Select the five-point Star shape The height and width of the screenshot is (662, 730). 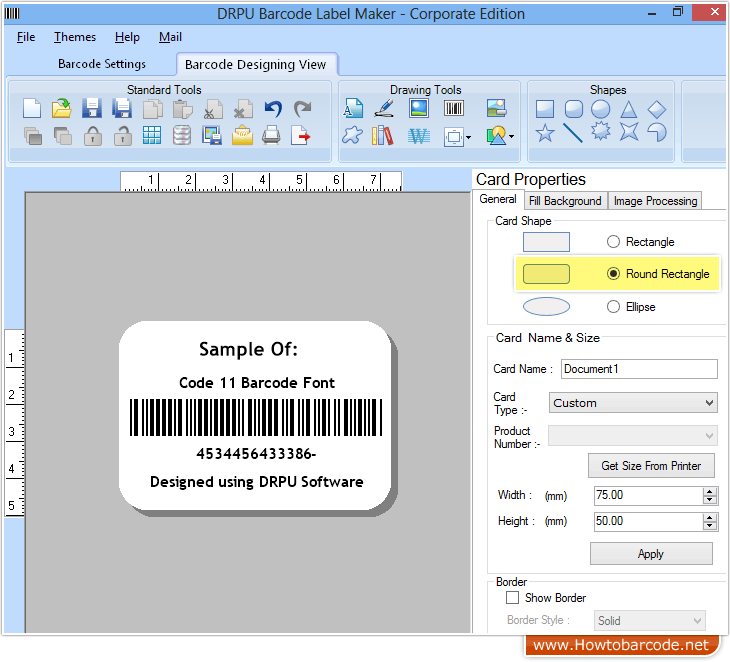tap(545, 134)
